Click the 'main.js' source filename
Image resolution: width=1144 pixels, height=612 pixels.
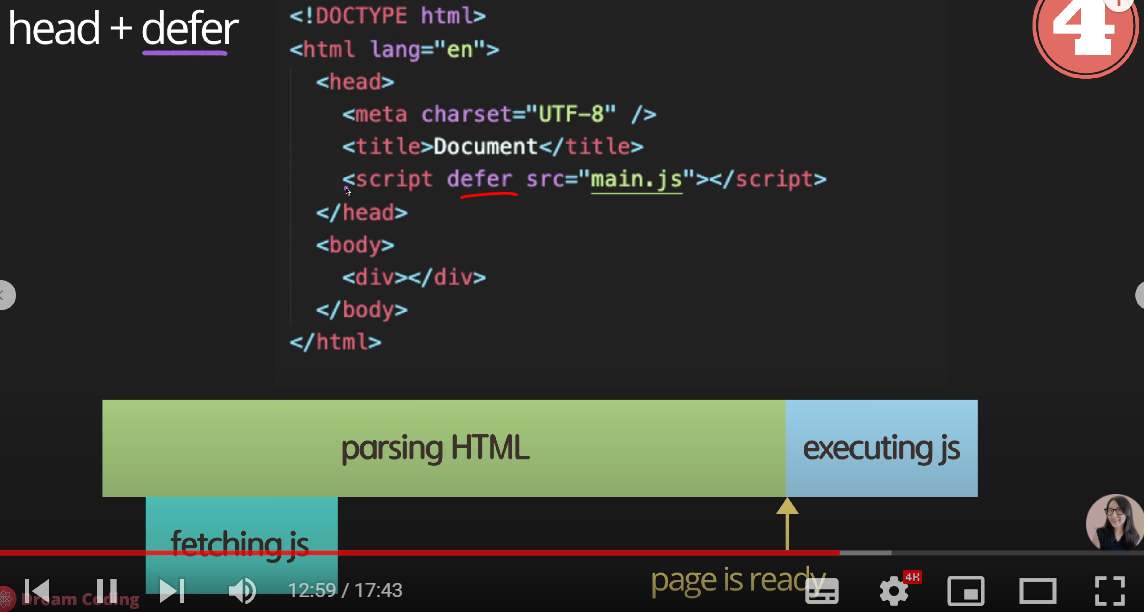click(636, 179)
